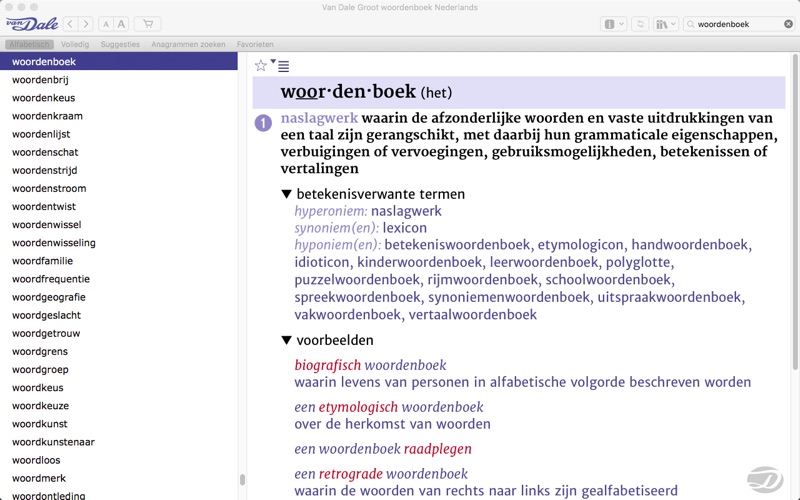Screen dimensions: 800x500
Task: Select woordenstrijd in the word list
Action: (x=118, y=170)
